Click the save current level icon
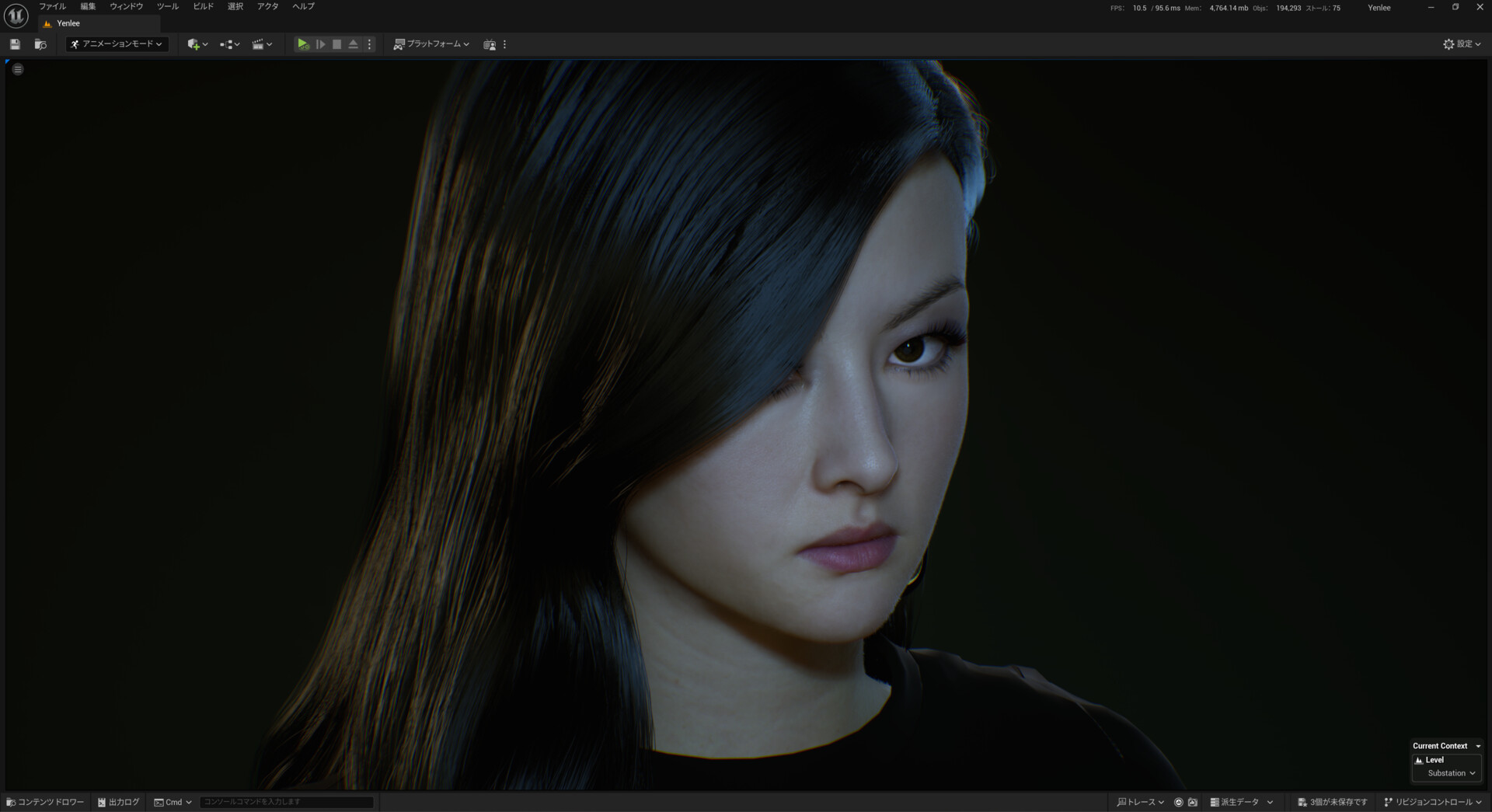This screenshot has height=812, width=1492. tap(14, 44)
